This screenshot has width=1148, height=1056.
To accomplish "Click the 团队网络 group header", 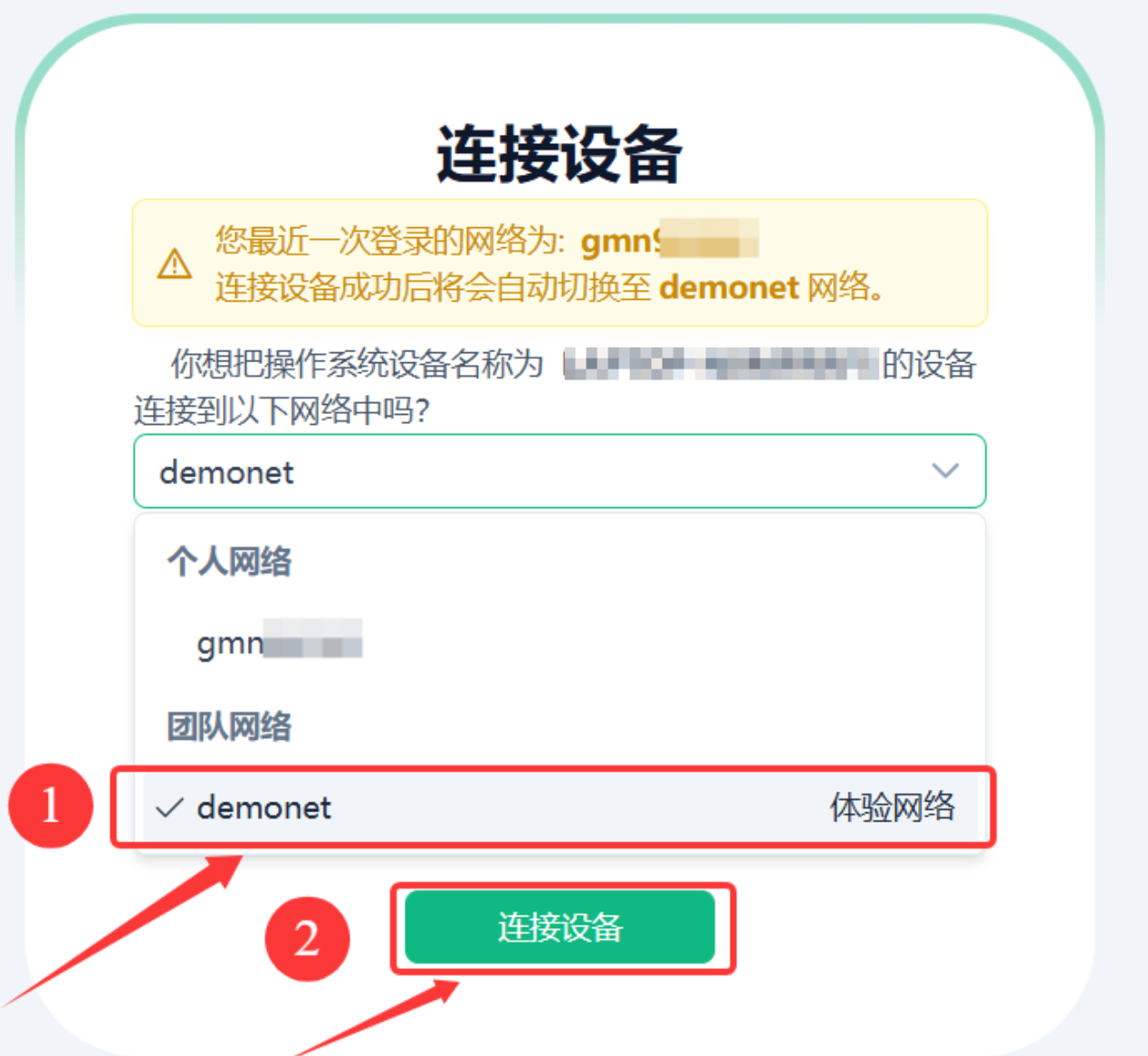I will 229,726.
